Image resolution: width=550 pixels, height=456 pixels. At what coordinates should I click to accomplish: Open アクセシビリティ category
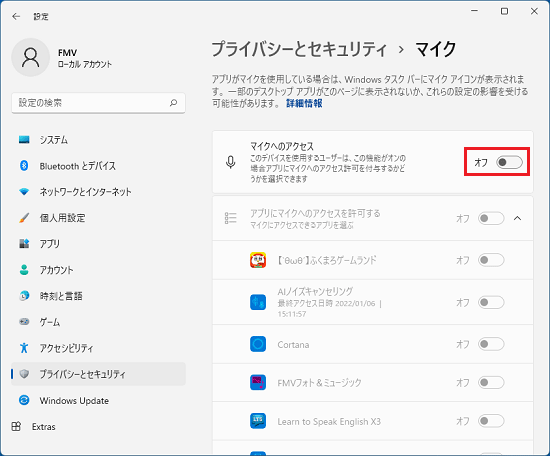[x=98, y=348]
